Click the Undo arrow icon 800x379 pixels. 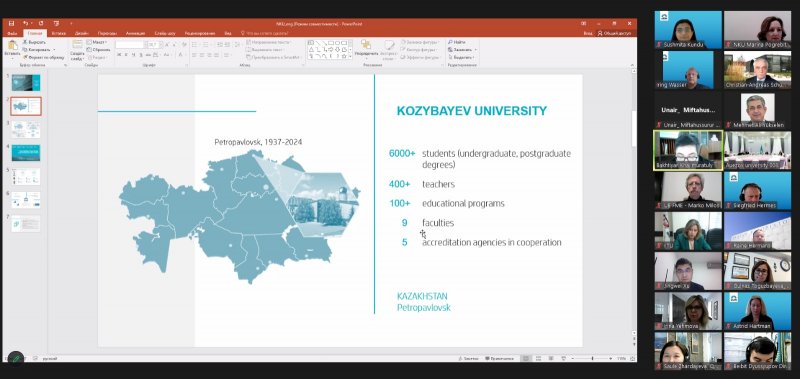click(26, 23)
